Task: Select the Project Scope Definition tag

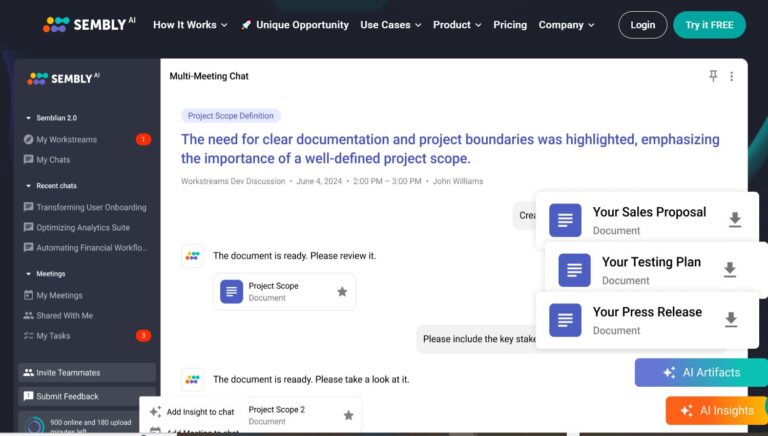Action: click(x=231, y=116)
